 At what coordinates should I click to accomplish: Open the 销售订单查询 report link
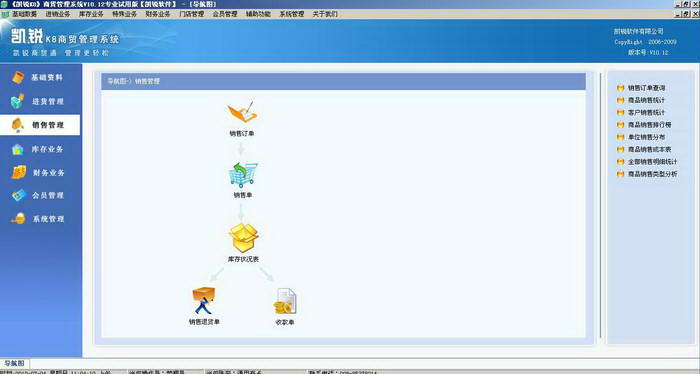pos(646,88)
